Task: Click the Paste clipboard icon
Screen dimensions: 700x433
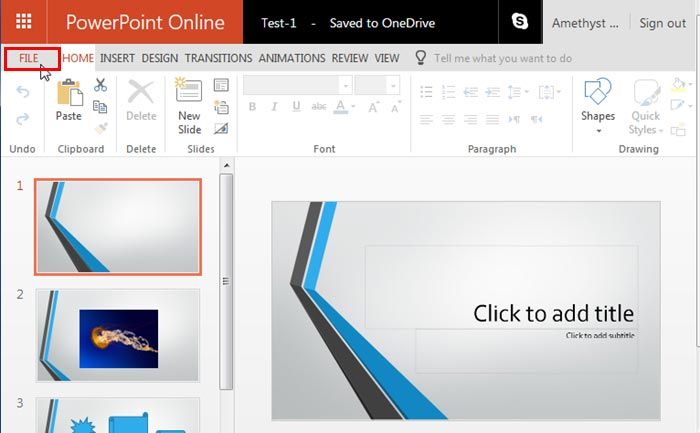Action: pos(70,92)
